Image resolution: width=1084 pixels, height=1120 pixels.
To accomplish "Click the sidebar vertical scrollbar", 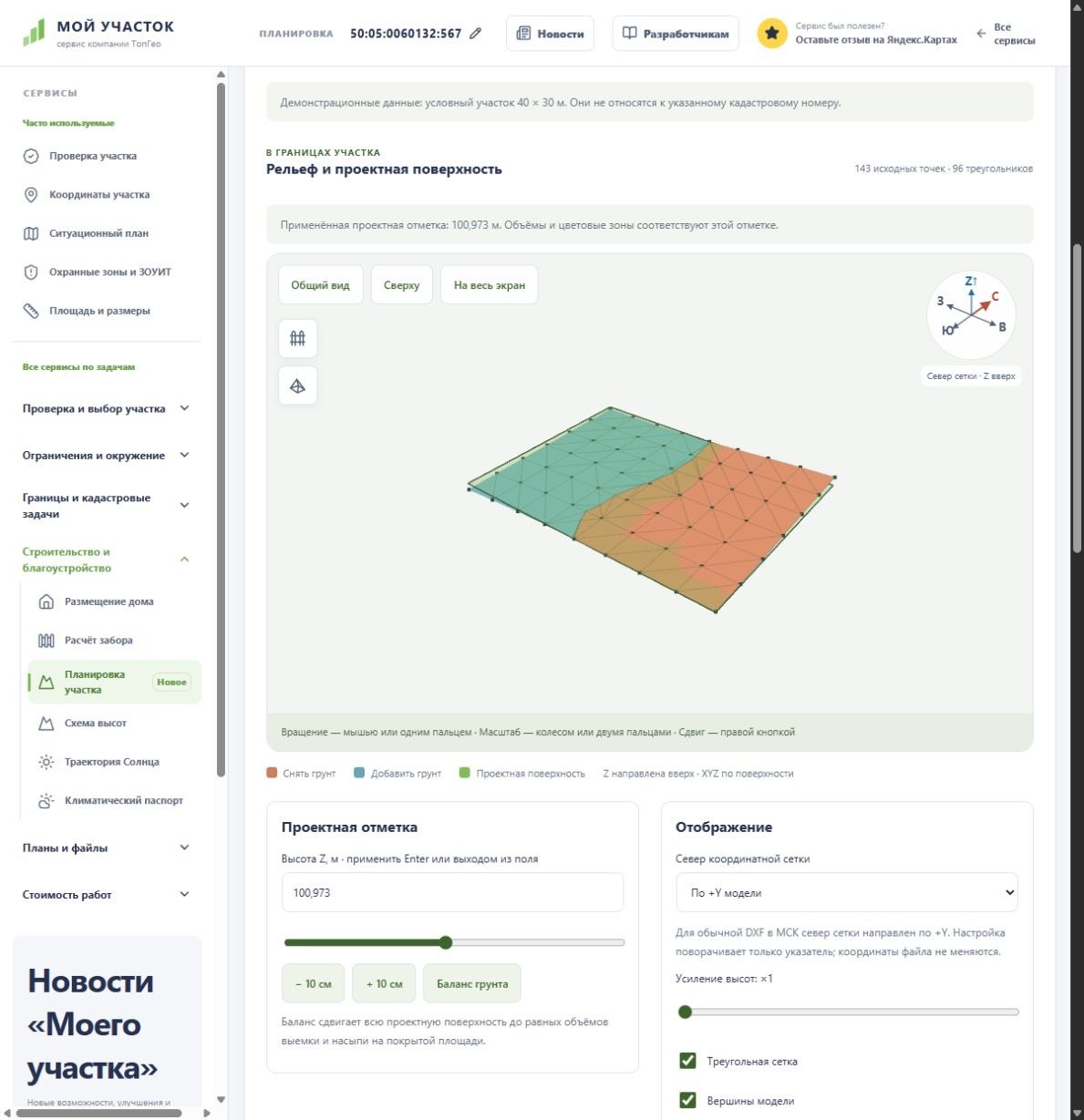I will (x=221, y=430).
